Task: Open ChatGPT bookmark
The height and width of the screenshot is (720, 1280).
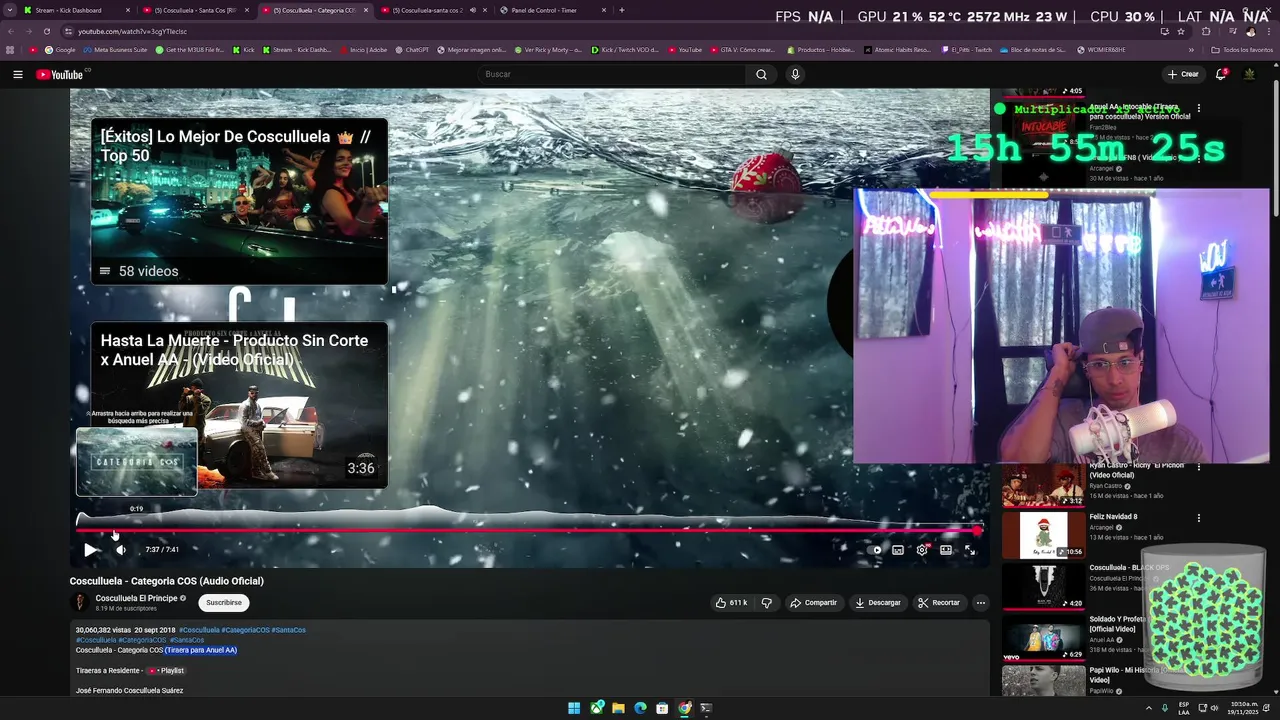Action: point(411,49)
